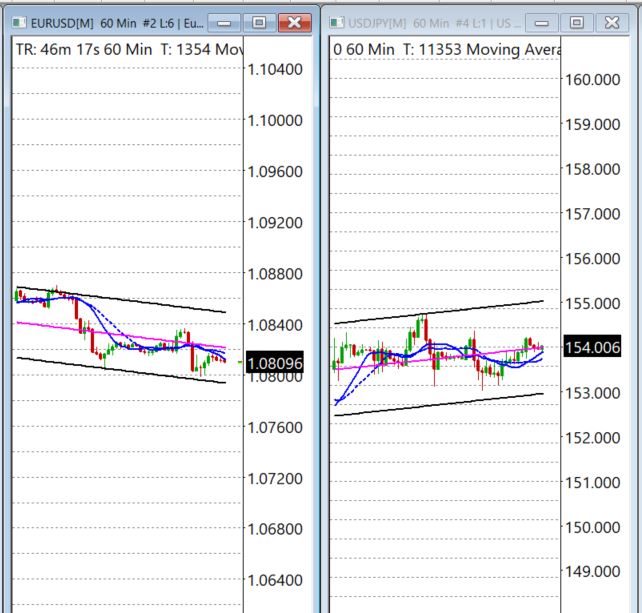Click the 160.000 price scale label
Image resolution: width=642 pixels, height=613 pixels.
592,80
